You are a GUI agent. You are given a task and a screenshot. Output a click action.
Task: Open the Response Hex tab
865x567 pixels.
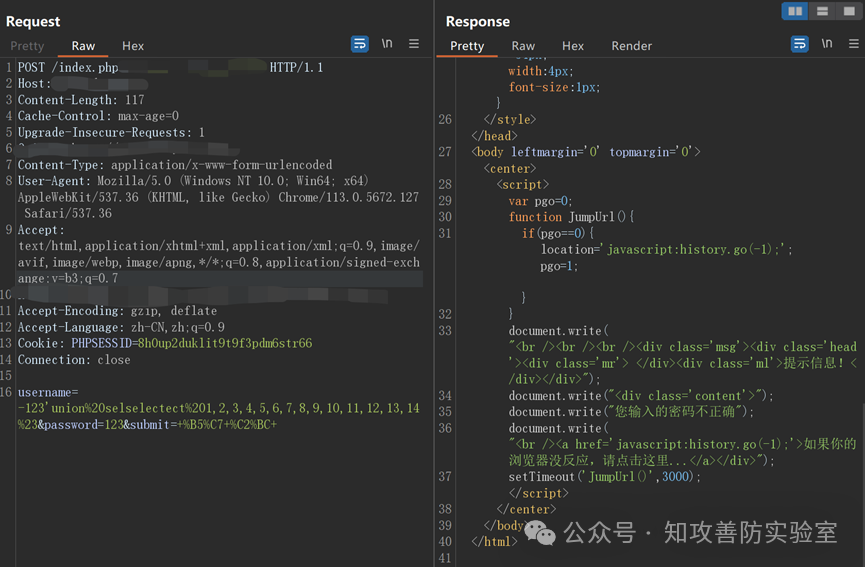pyautogui.click(x=573, y=46)
